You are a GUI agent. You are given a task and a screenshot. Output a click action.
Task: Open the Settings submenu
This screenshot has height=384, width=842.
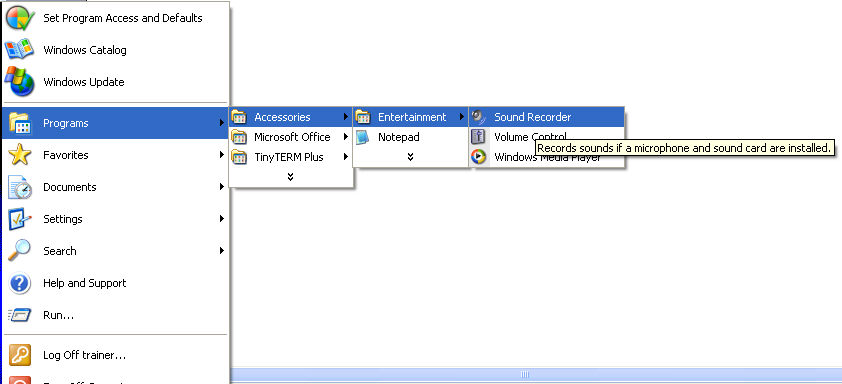tap(115, 219)
